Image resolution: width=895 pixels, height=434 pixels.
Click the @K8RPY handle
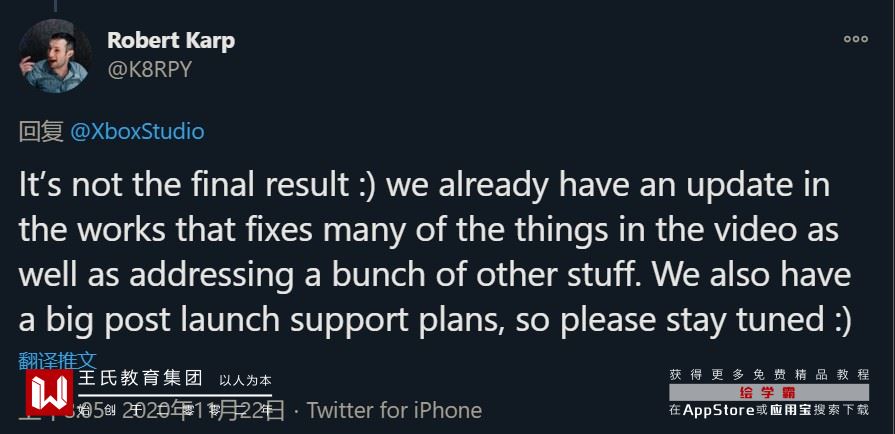tap(149, 69)
